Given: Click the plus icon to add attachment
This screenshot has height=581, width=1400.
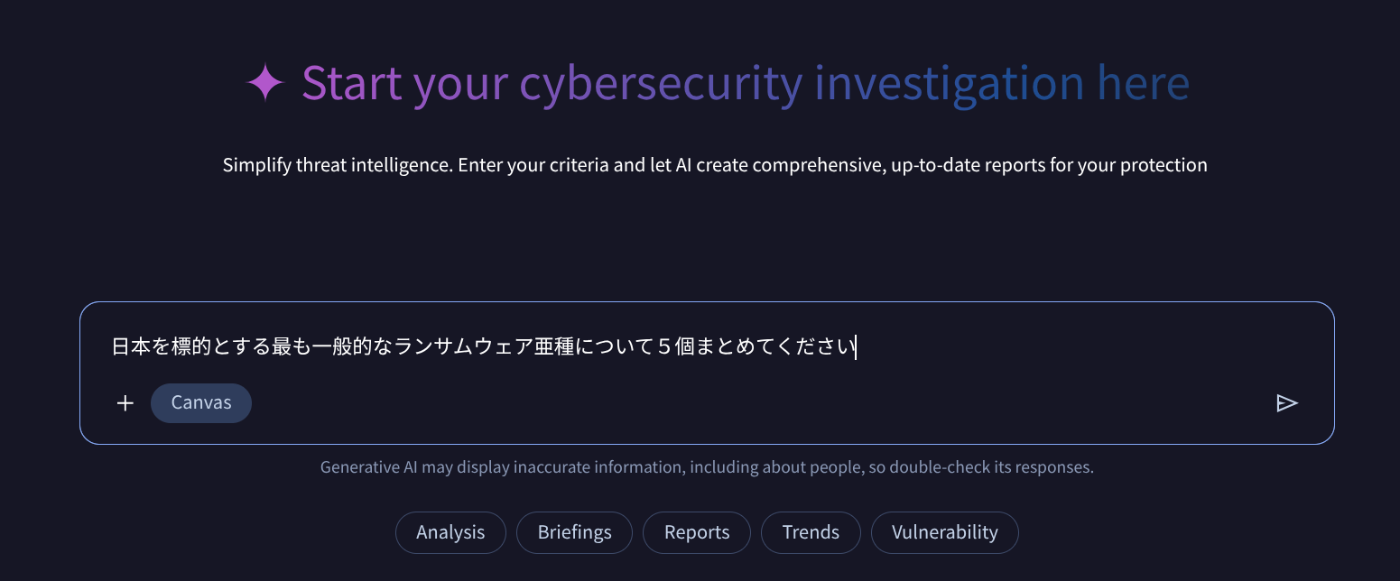Looking at the screenshot, I should click(x=125, y=403).
